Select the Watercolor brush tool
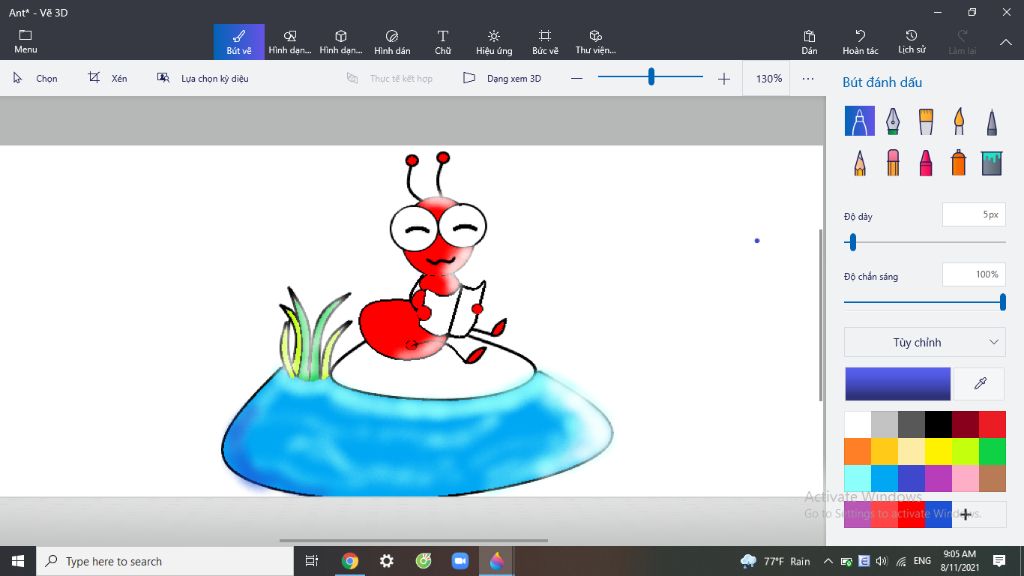 click(958, 121)
